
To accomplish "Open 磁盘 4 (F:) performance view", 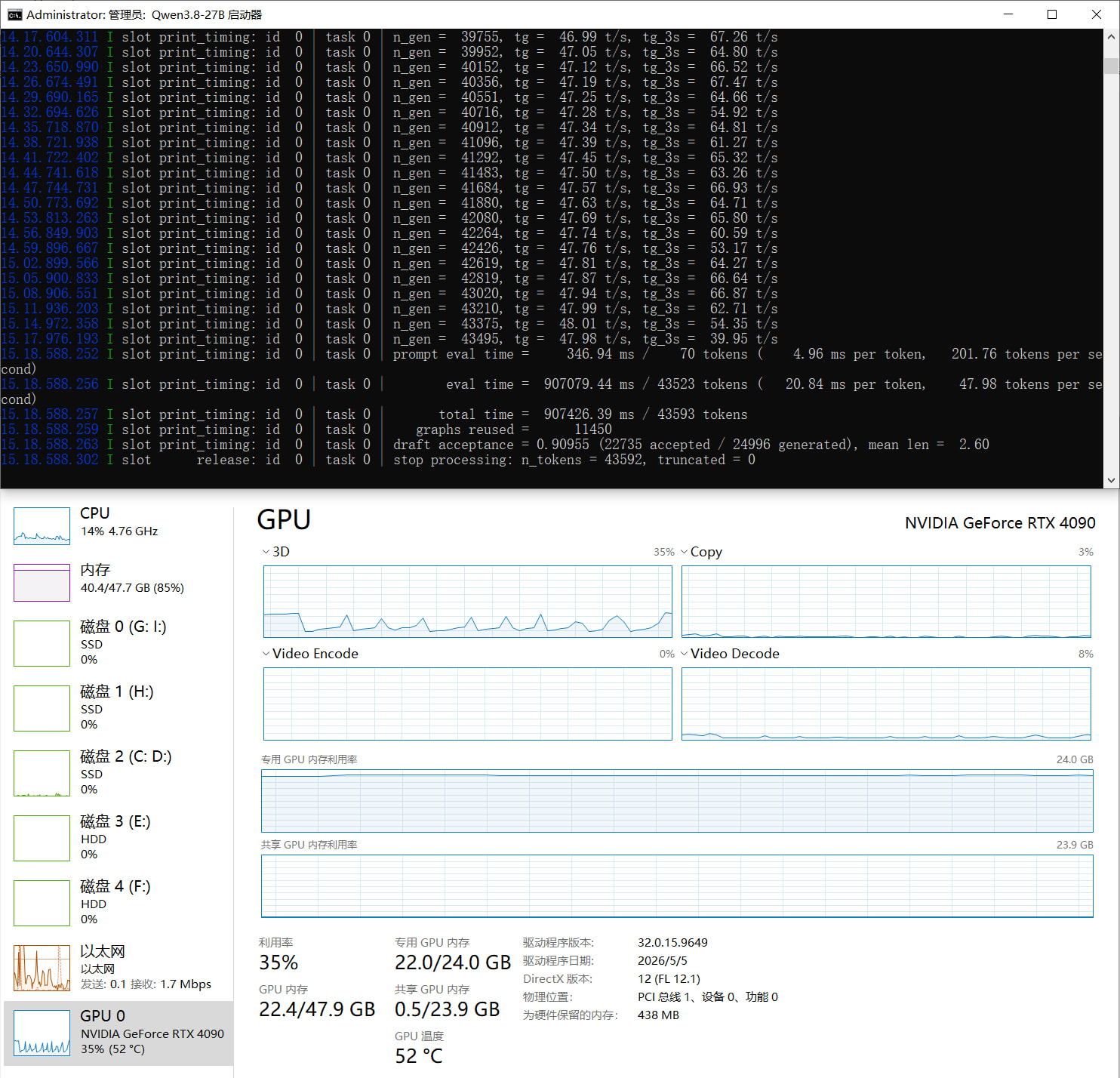I will click(118, 902).
